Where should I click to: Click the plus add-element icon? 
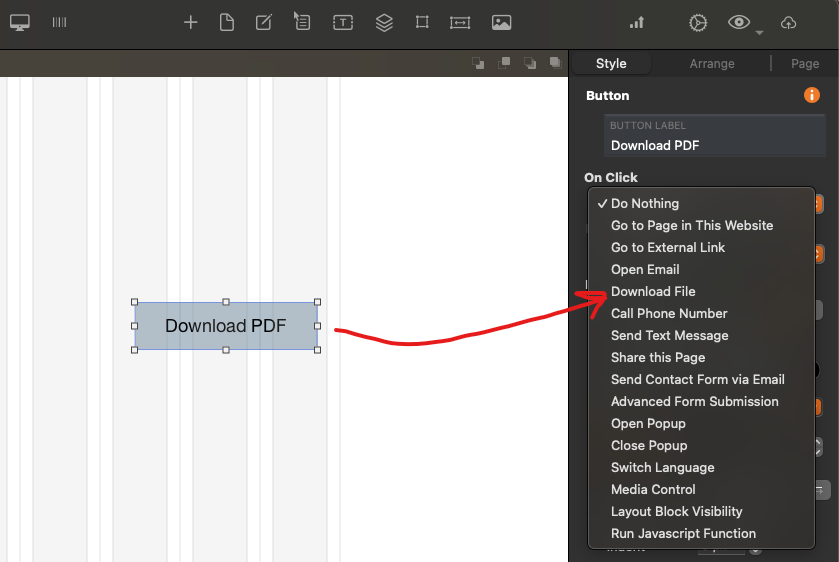point(190,22)
